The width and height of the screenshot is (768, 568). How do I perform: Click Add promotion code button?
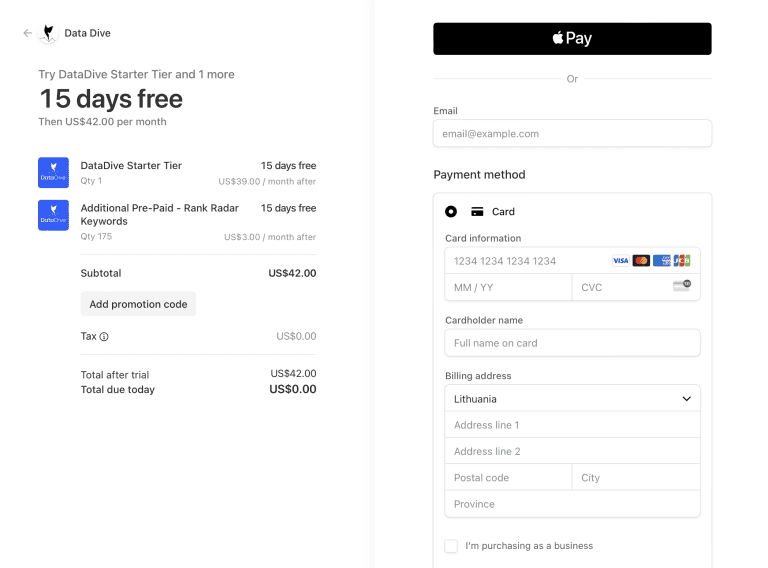click(x=138, y=304)
